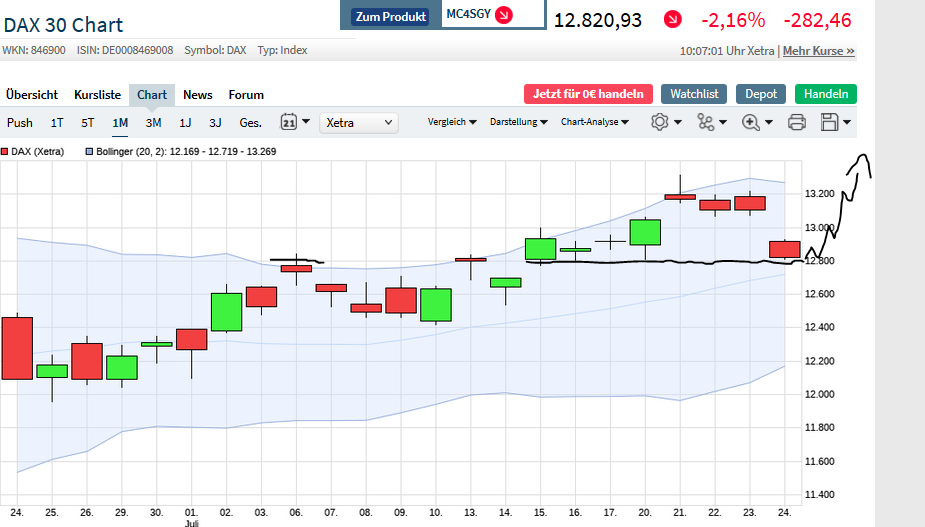Open the Darstellung dropdown menu

519,122
